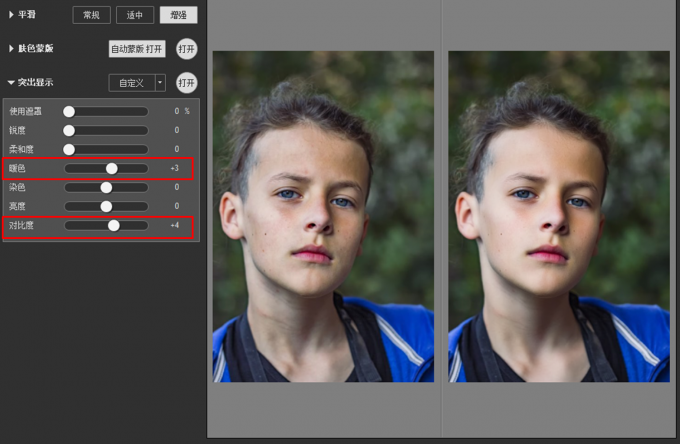Click the 染色 slider handle
Screen dimensions: 680x444
pos(106,187)
